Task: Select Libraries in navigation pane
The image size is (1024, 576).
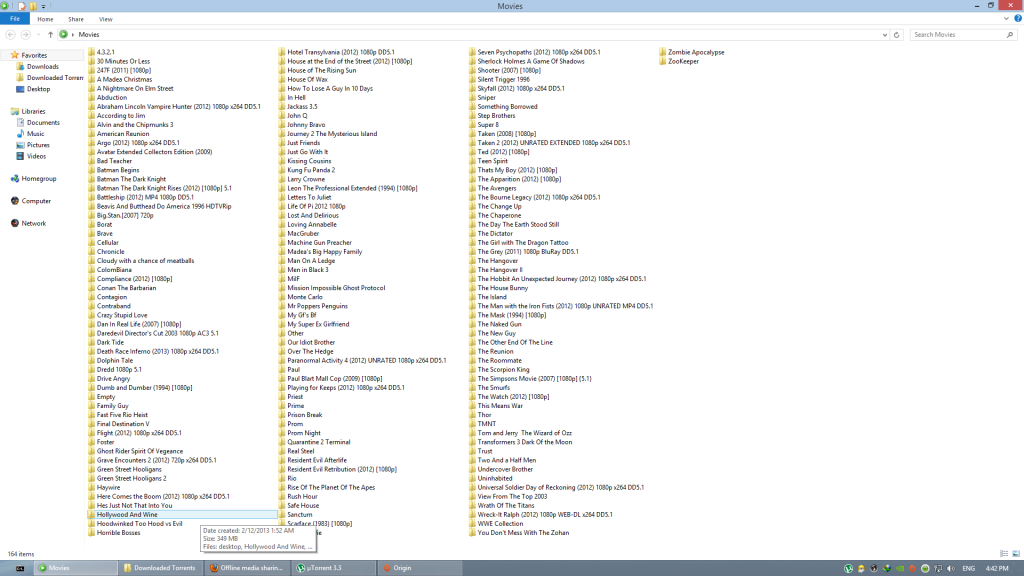Action: (x=33, y=112)
